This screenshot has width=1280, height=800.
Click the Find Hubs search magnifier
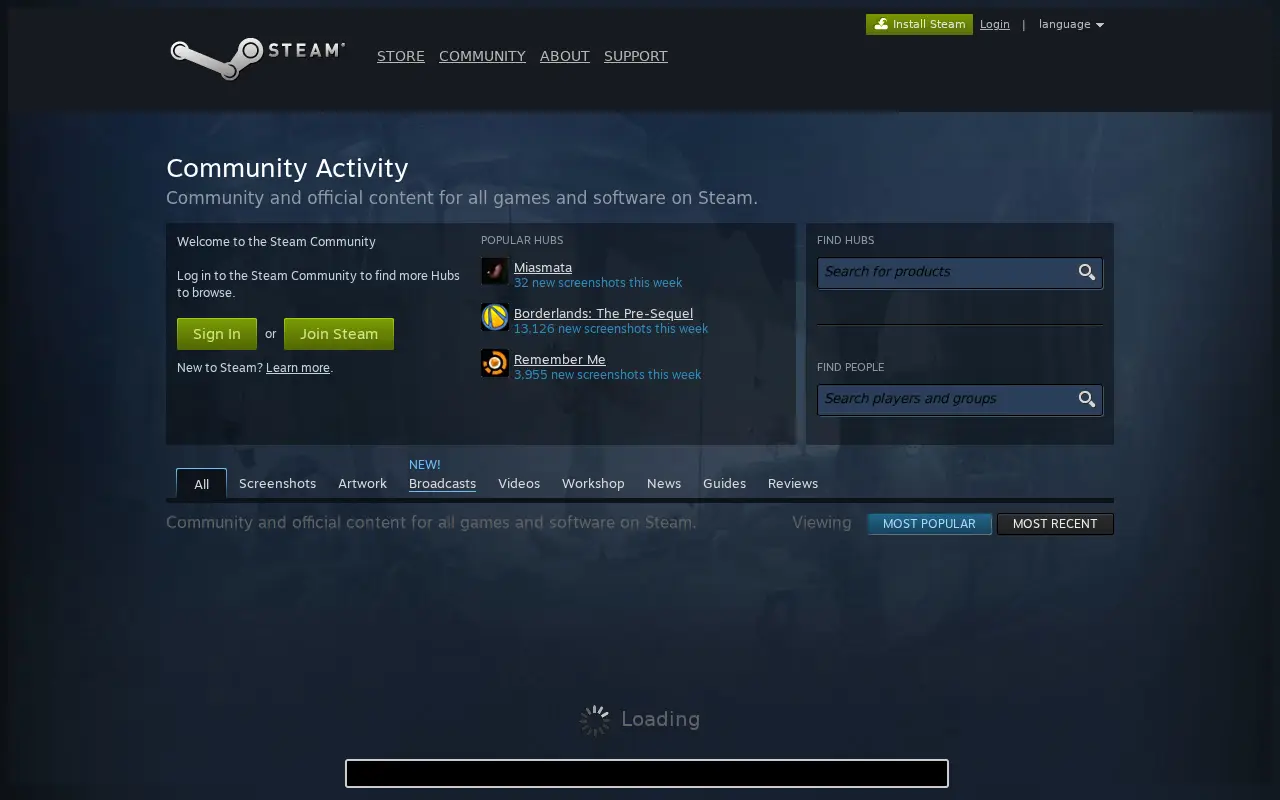pyautogui.click(x=1087, y=272)
